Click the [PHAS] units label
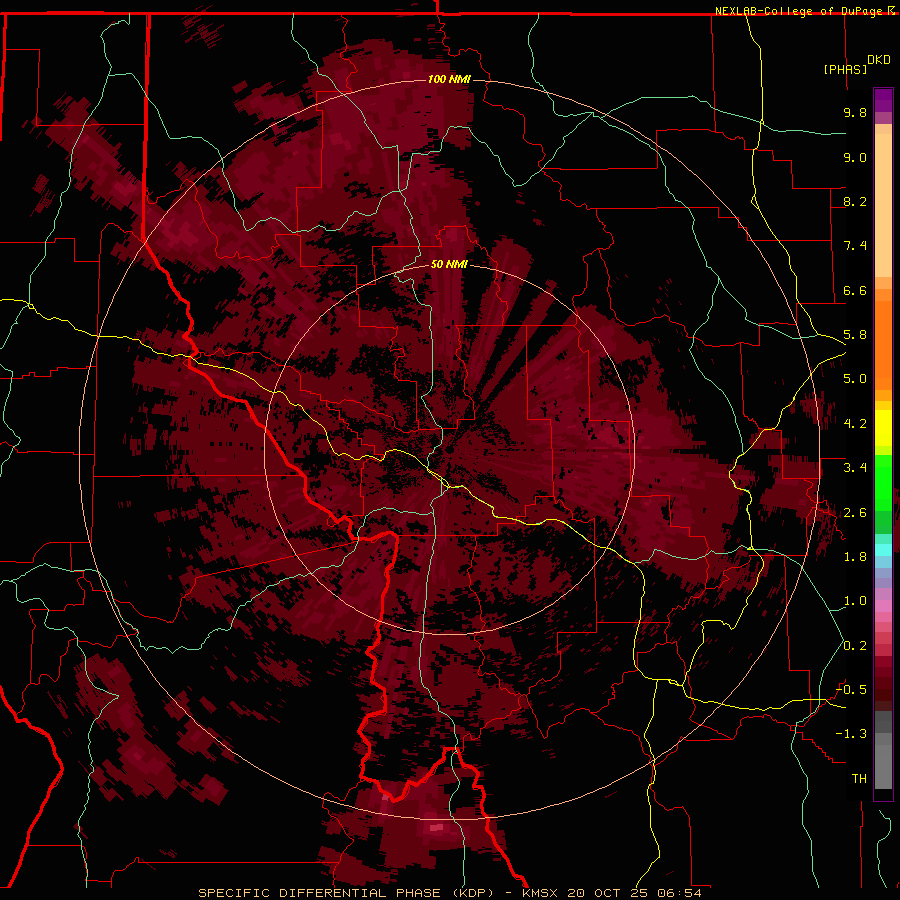 coord(845,69)
